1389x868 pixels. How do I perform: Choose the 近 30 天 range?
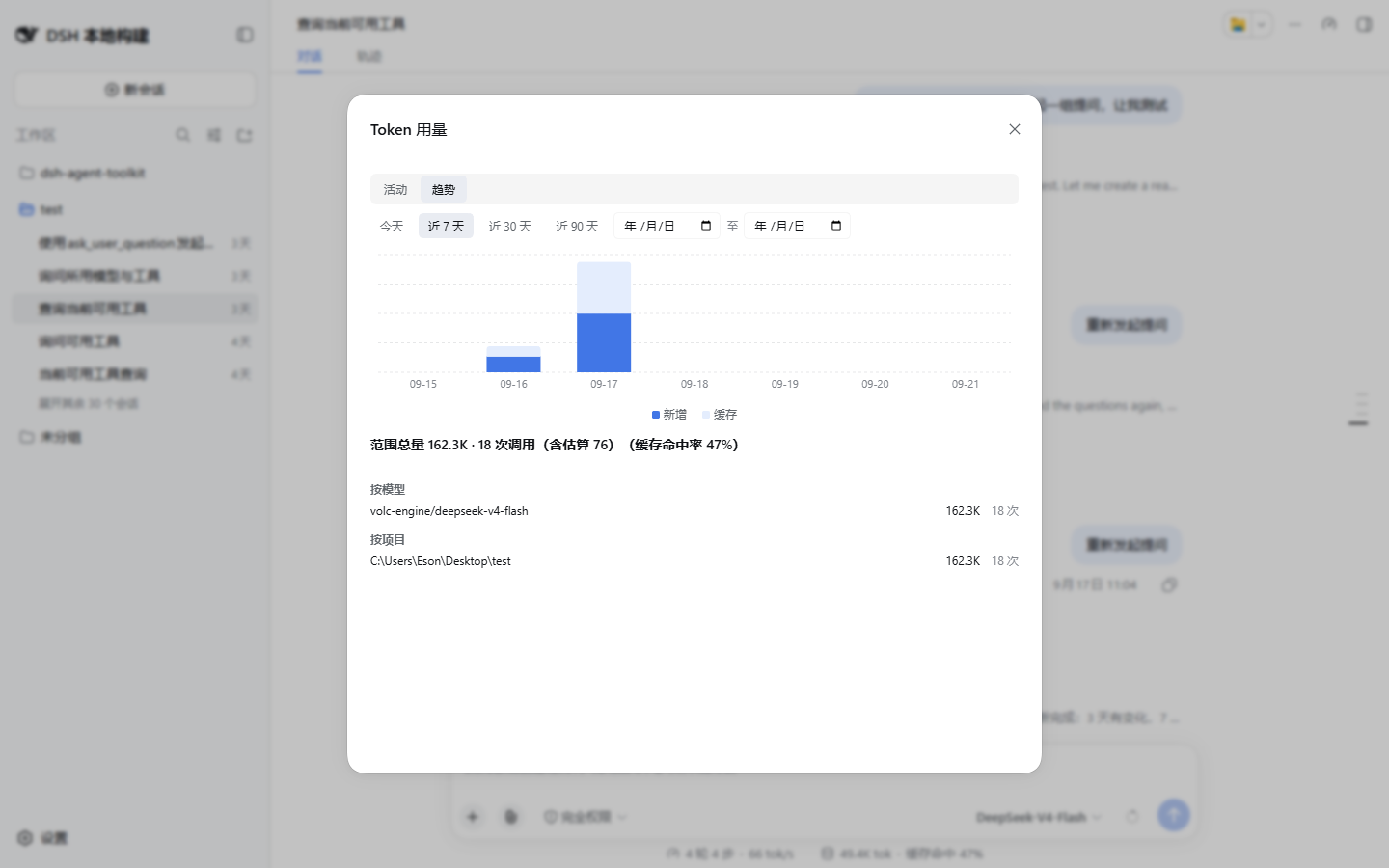click(x=509, y=226)
